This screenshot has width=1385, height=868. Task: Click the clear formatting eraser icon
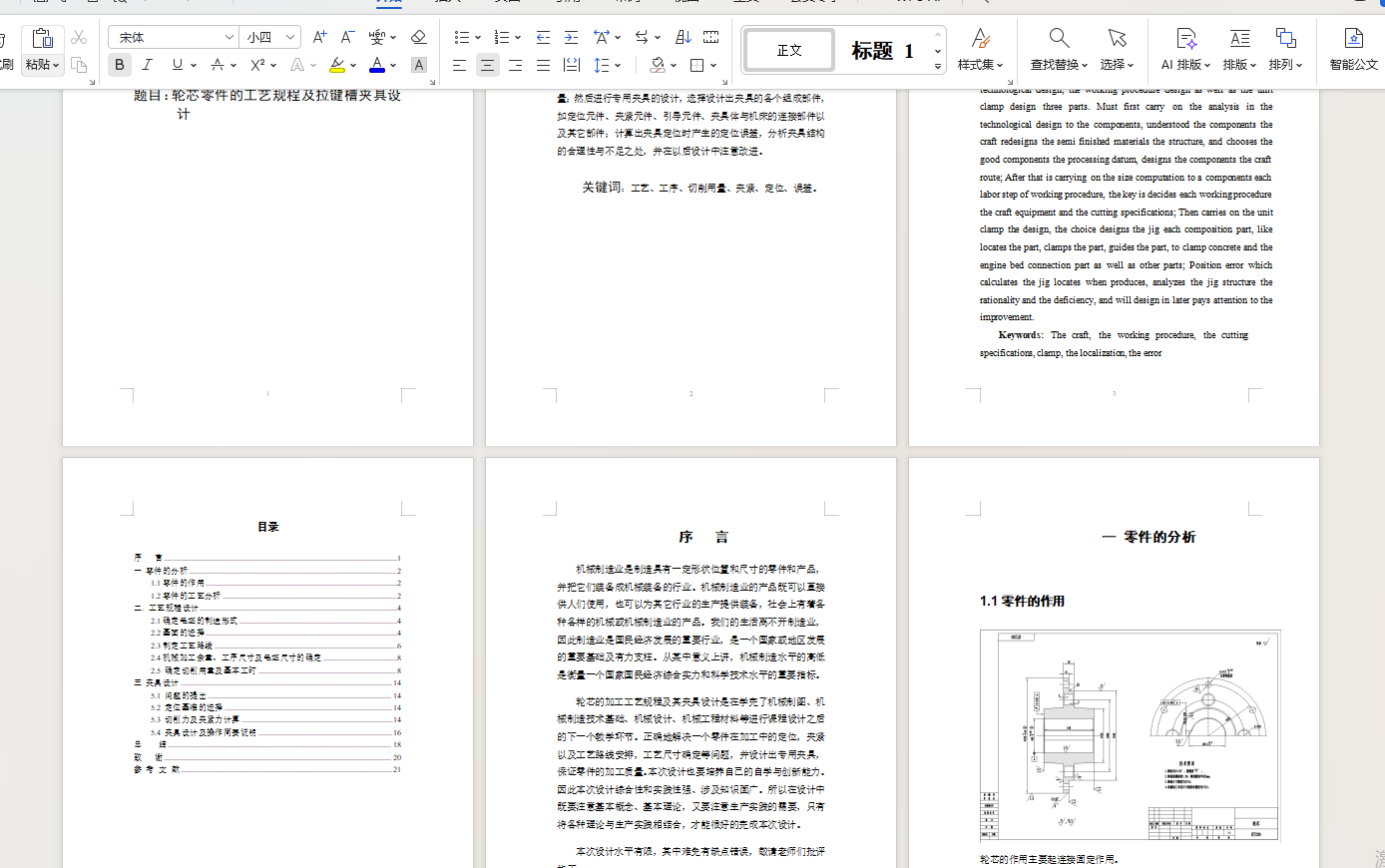419,37
